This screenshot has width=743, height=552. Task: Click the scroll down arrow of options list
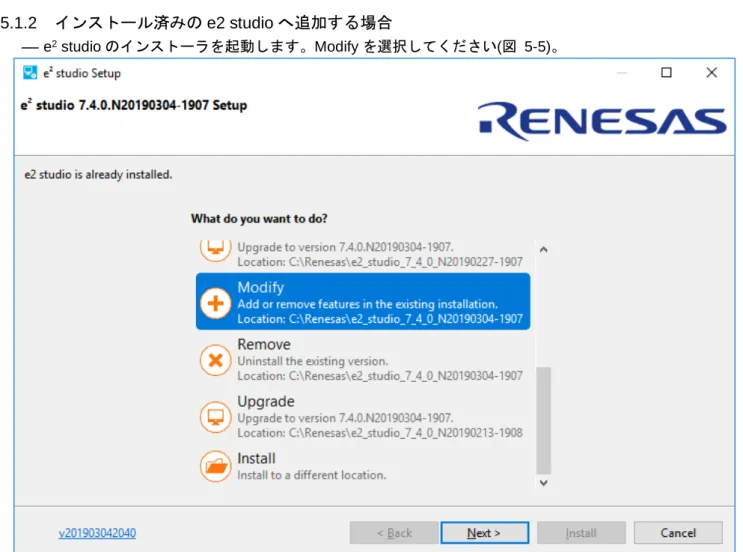(x=544, y=483)
